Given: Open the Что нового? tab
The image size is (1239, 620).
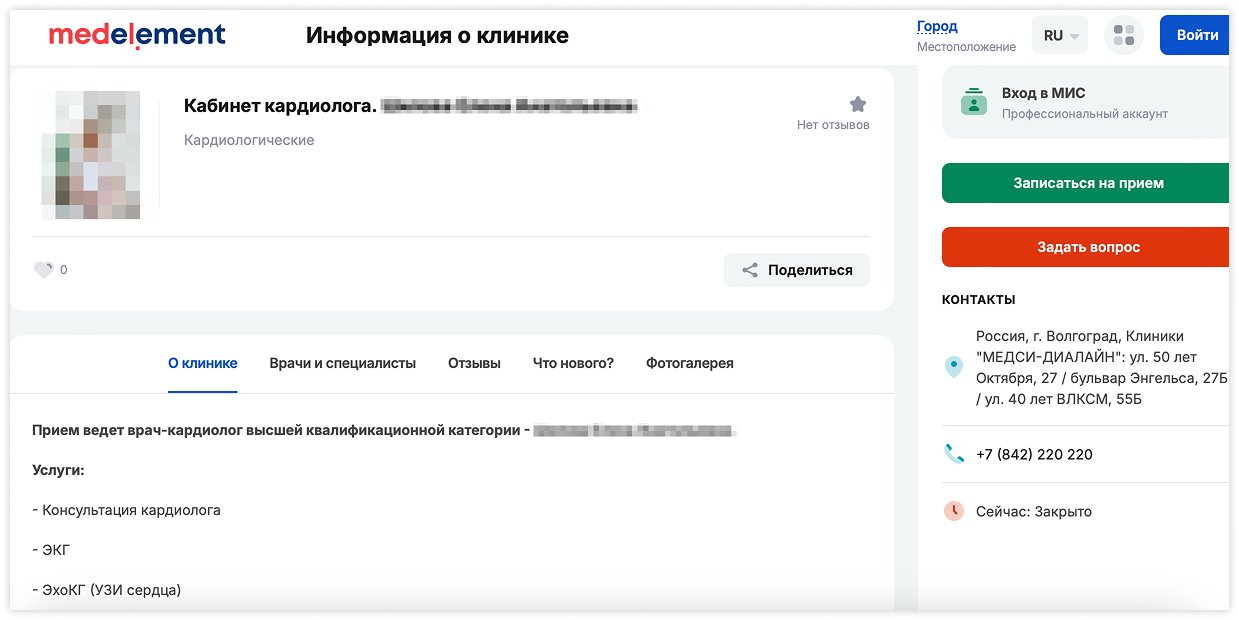Looking at the screenshot, I should (573, 363).
